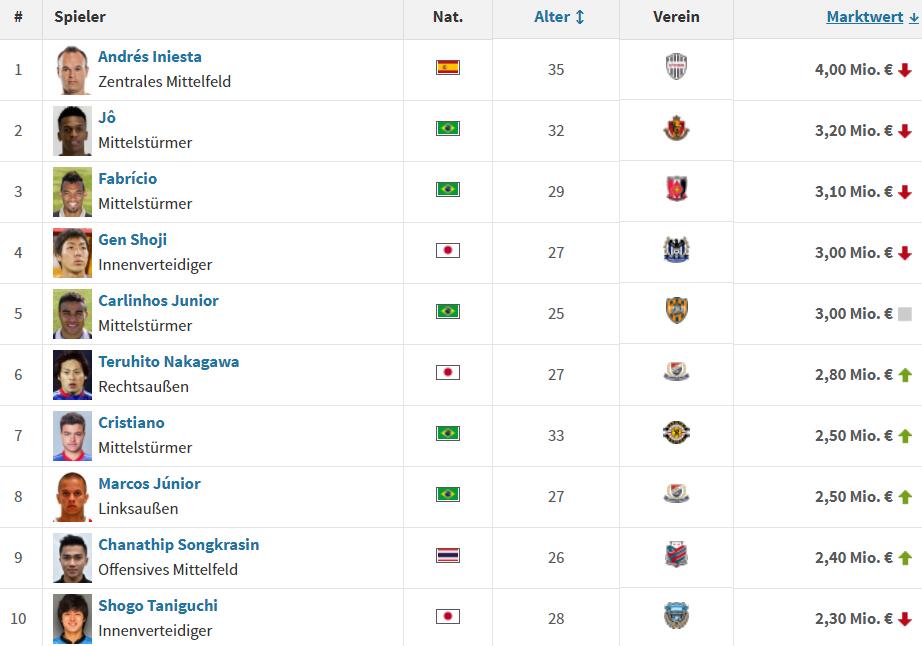Viewport: 922px width, 646px height.
Task: Click the Thai flag next to Chanathip Songkrasin
Action: pyautogui.click(x=447, y=555)
